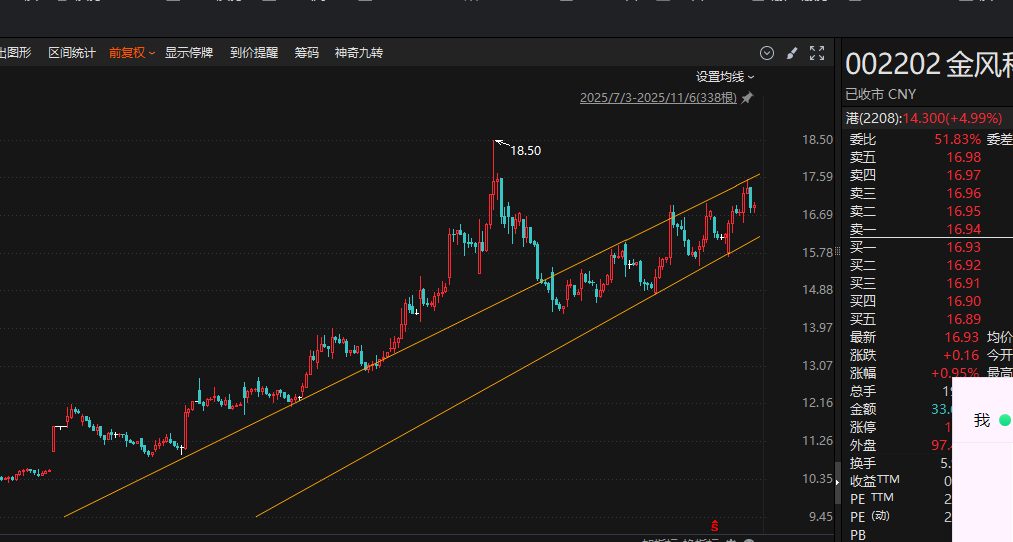Click the 18.50 high price label
Image resolution: width=1013 pixels, height=542 pixels.
525,151
